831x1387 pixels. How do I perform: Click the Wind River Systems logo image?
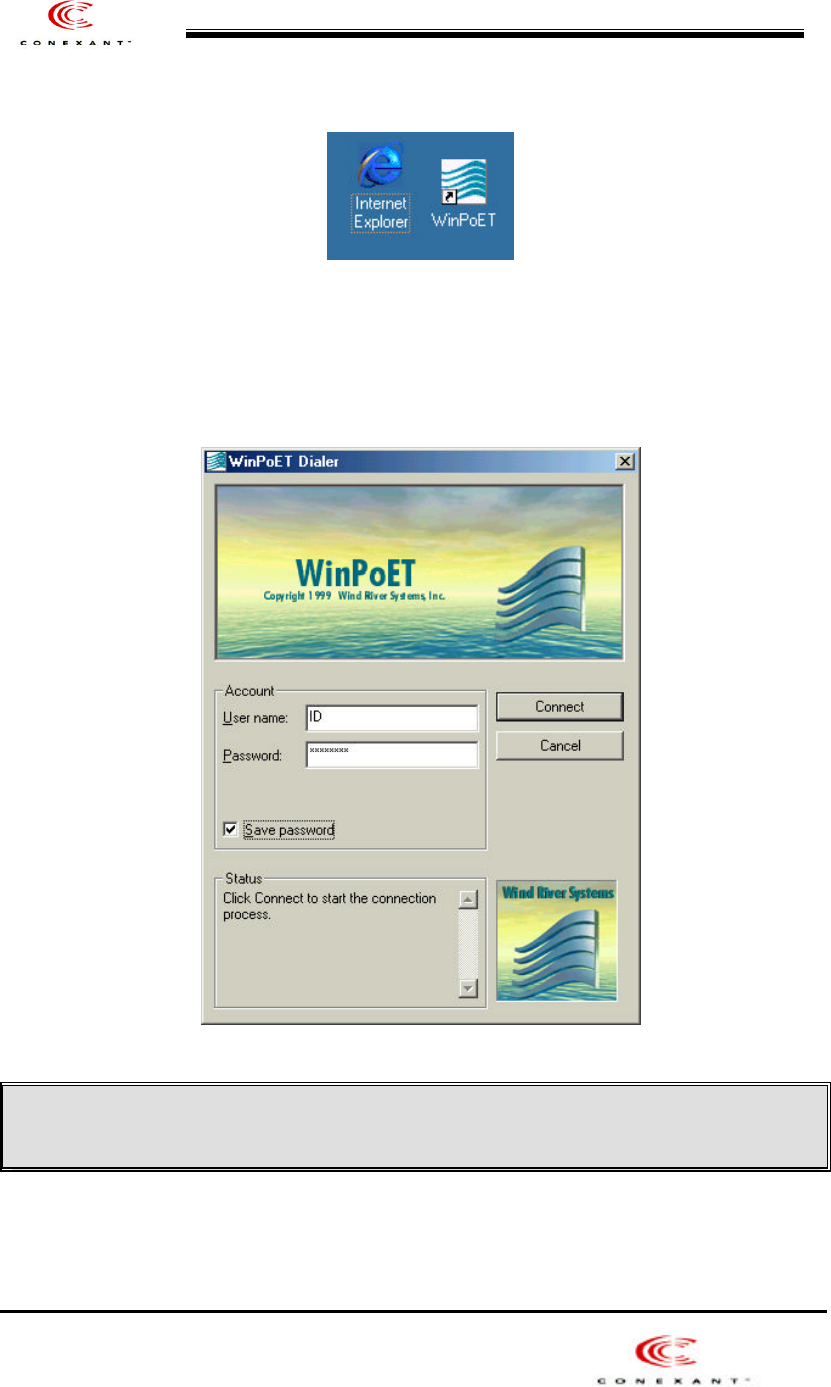point(557,940)
